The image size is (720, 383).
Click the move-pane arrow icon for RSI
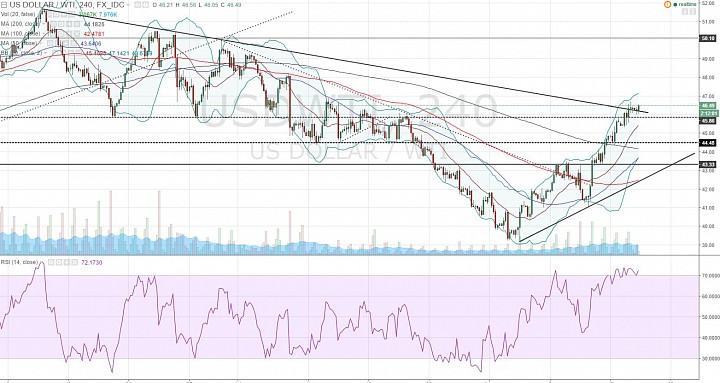(x=67, y=262)
